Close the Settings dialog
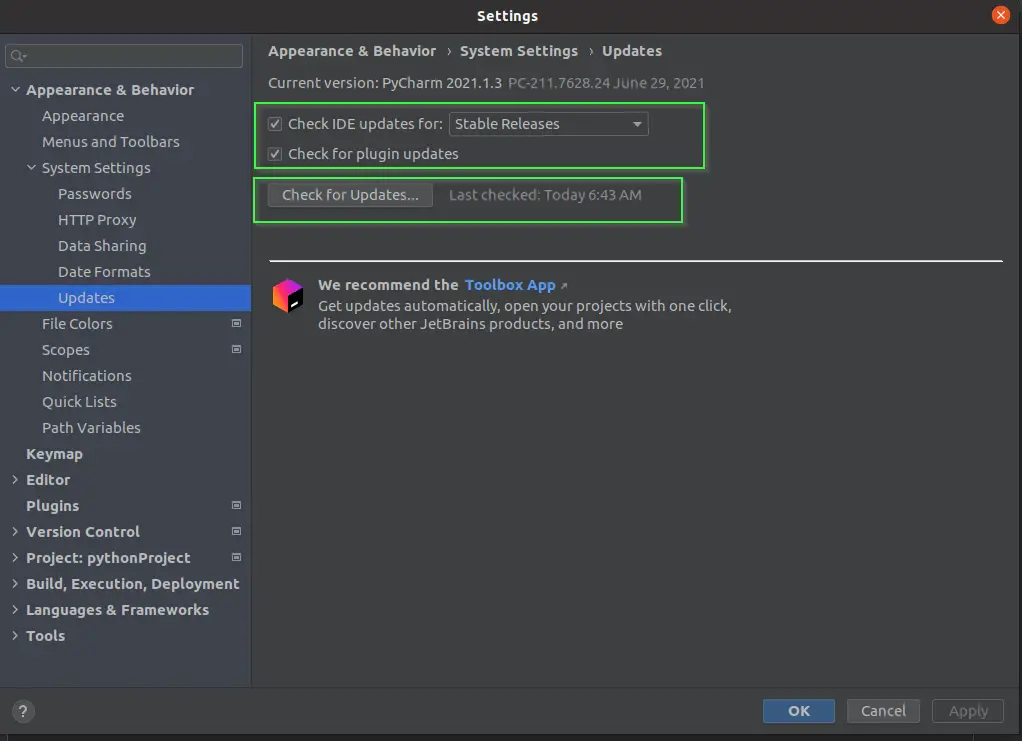Viewport: 1022px width, 741px height. (x=1000, y=15)
